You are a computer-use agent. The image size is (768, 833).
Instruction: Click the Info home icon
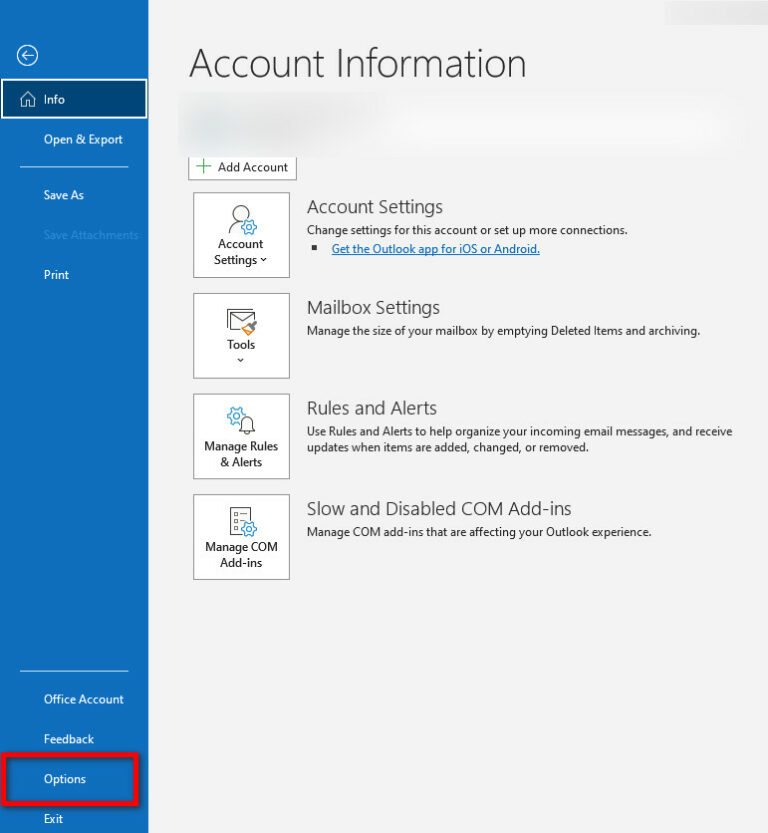pos(28,99)
